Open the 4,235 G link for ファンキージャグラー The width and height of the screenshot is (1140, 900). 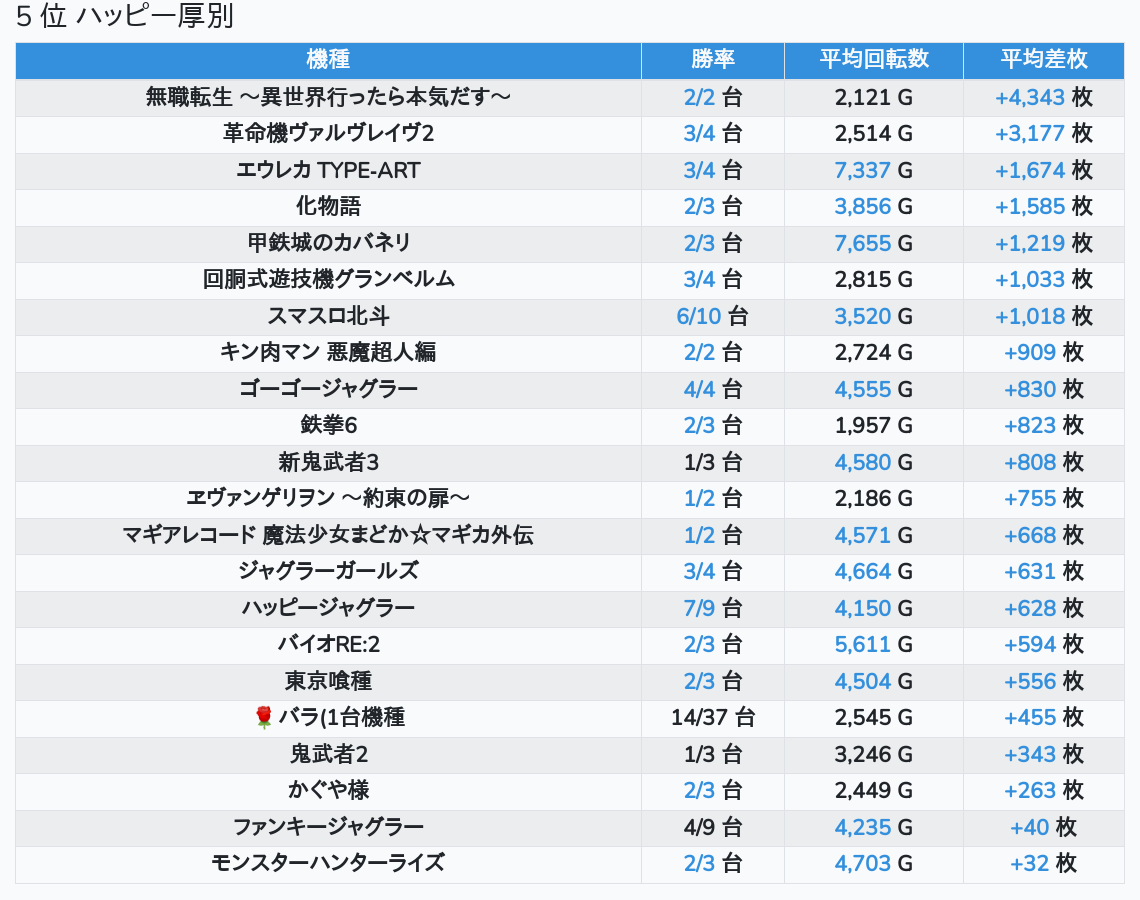[x=862, y=827]
